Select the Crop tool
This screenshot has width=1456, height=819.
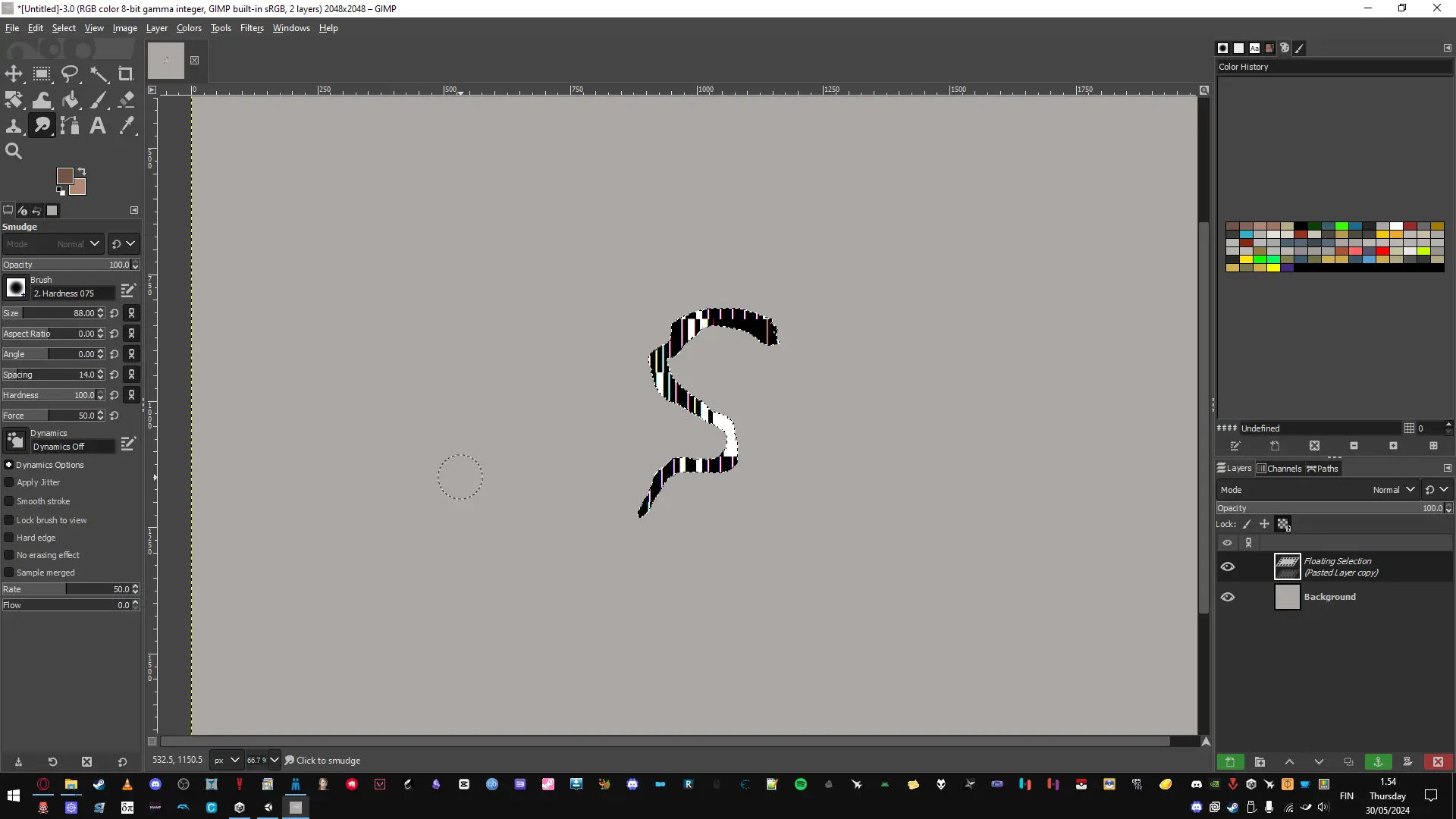[x=126, y=74]
